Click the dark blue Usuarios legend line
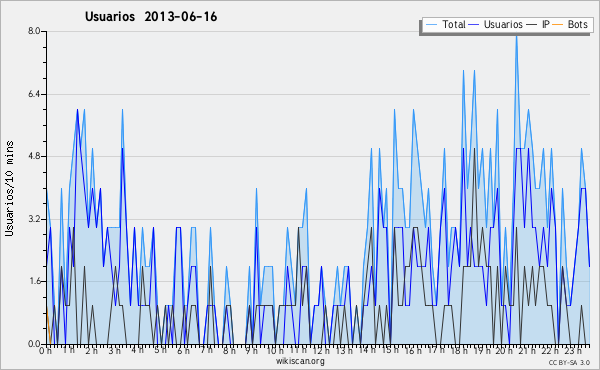Image resolution: width=600 pixels, height=370 pixels. (x=474, y=25)
